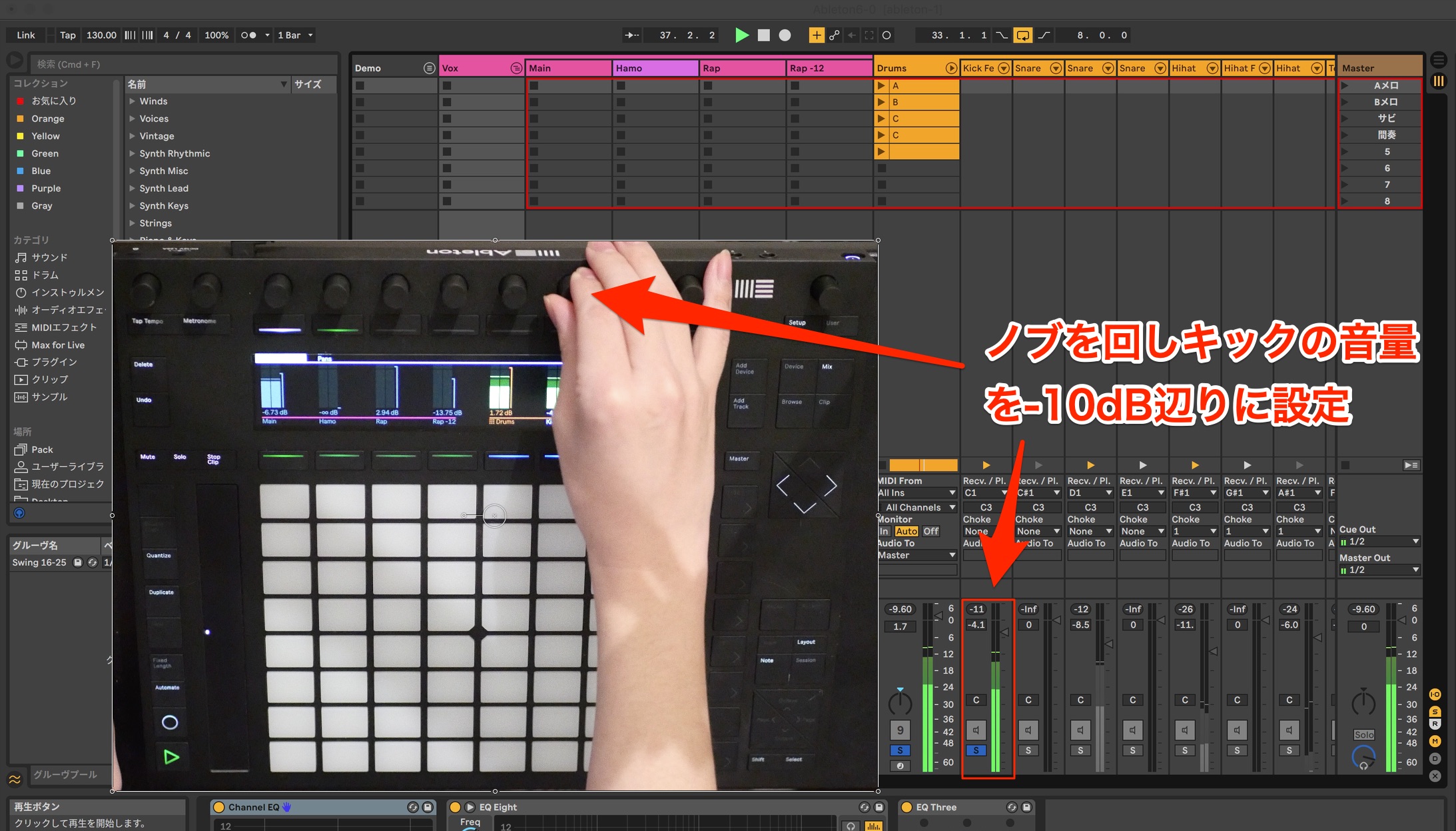The width and height of the screenshot is (1456, 831).
Task: Launch clip B in Drums track
Action: (881, 102)
